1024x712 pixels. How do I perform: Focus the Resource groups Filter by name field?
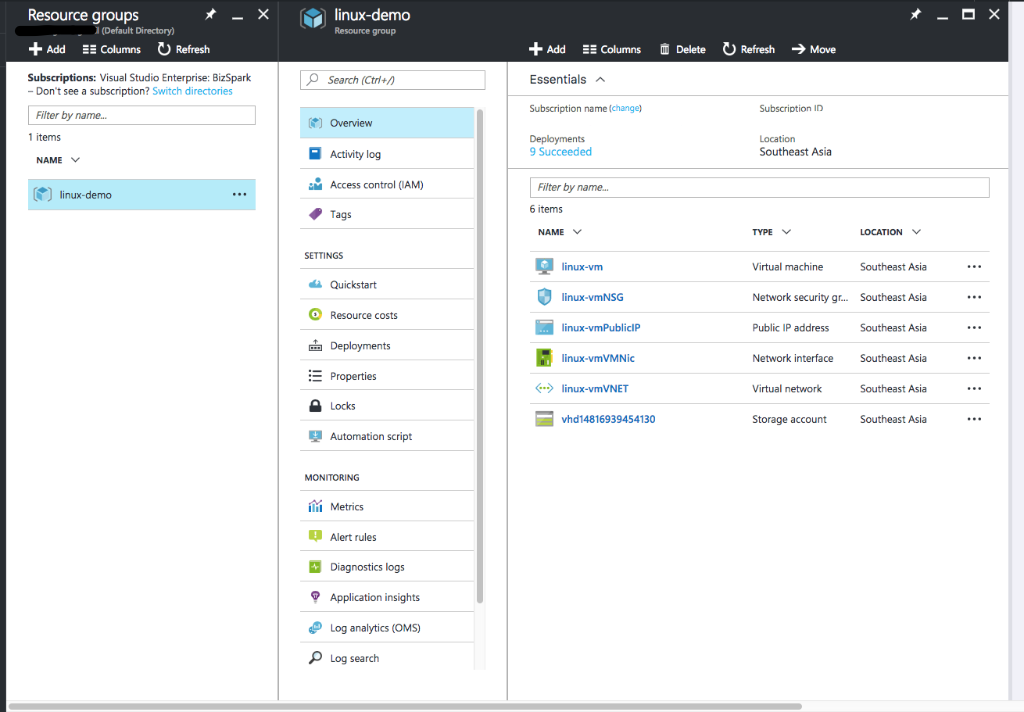[142, 115]
